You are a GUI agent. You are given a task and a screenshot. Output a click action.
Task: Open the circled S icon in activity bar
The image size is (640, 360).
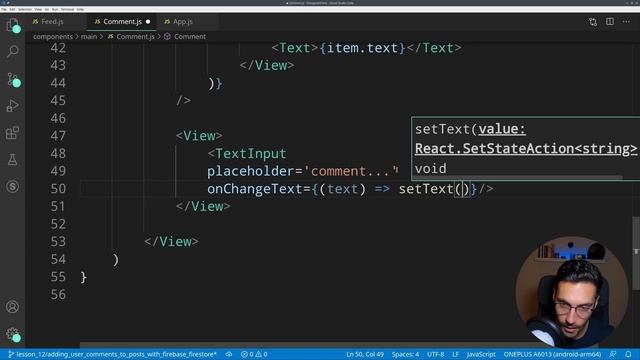pos(13,187)
